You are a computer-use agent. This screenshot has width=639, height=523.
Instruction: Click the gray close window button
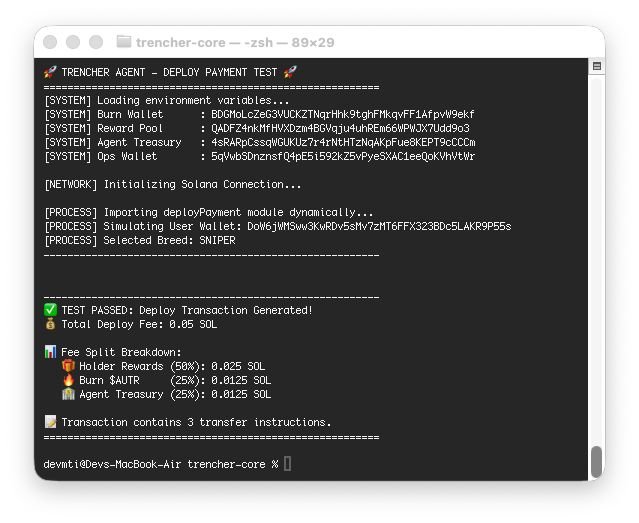click(x=50, y=42)
